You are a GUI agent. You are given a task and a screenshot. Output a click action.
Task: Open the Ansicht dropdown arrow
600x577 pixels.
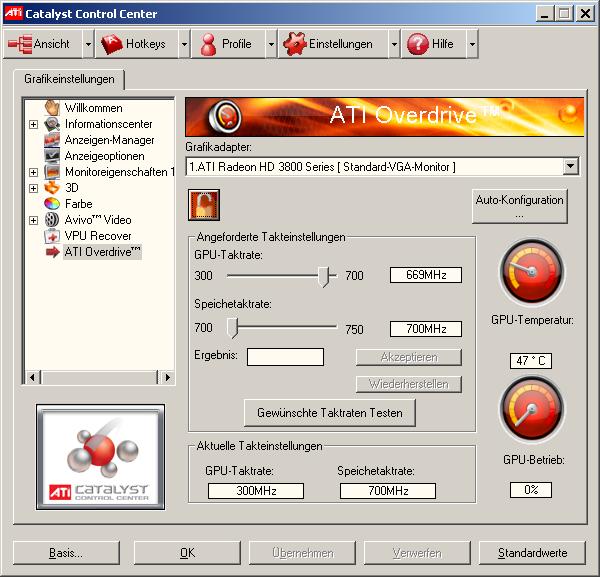pos(88,44)
